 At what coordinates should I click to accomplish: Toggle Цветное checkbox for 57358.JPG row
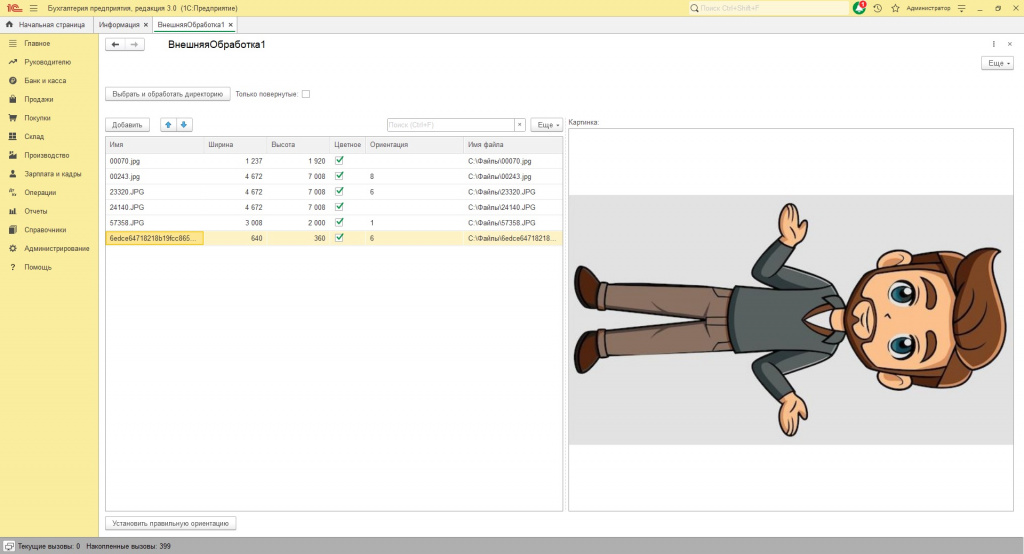pyautogui.click(x=339, y=222)
